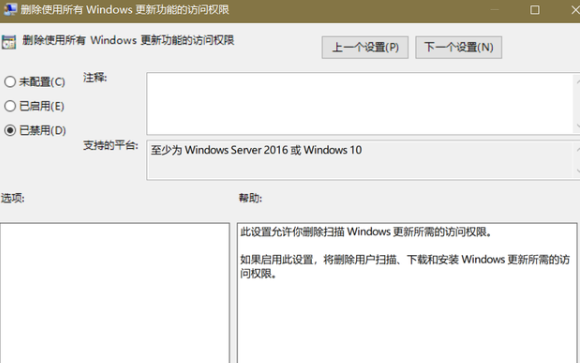The width and height of the screenshot is (580, 363).
Task: Click the policy setting icon beside heading
Action: 9,41
